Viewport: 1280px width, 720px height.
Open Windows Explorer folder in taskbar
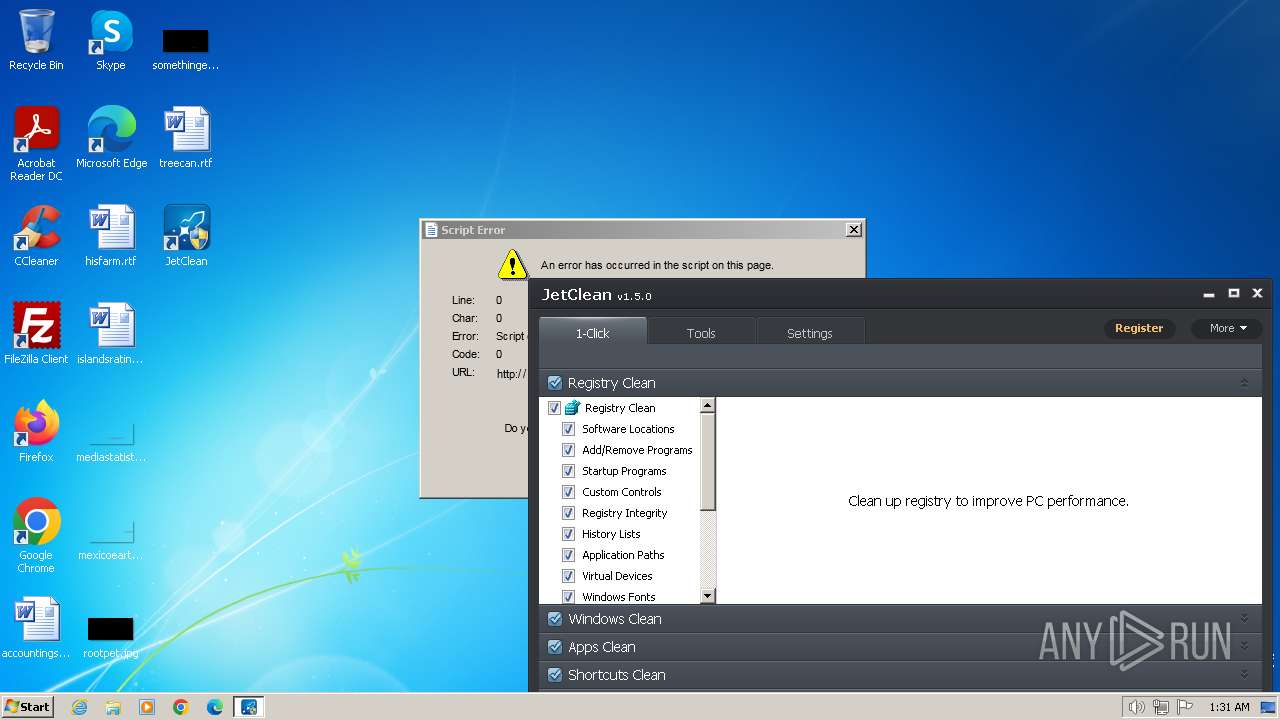coord(113,707)
